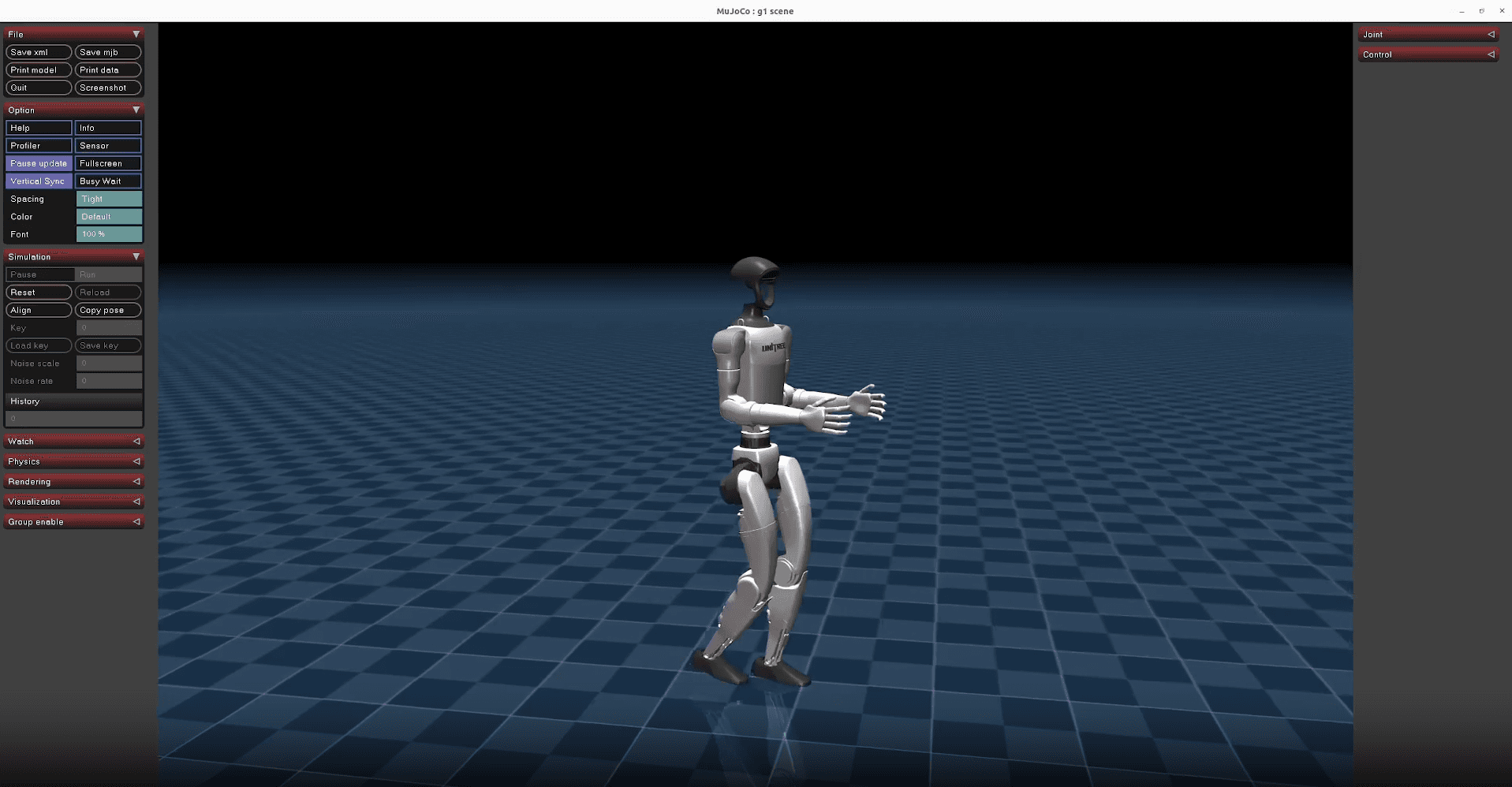1512x787 pixels.
Task: Toggle the Pause update option
Action: 39,163
